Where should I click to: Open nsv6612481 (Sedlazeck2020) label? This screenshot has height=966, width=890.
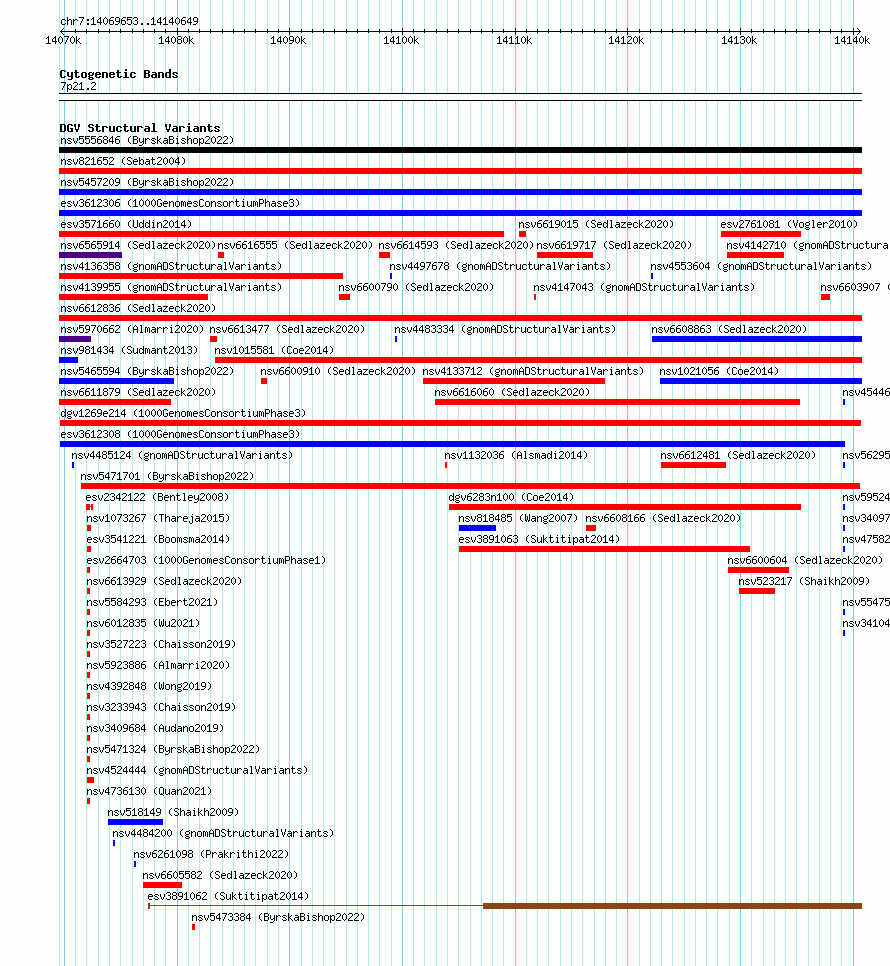pos(738,455)
